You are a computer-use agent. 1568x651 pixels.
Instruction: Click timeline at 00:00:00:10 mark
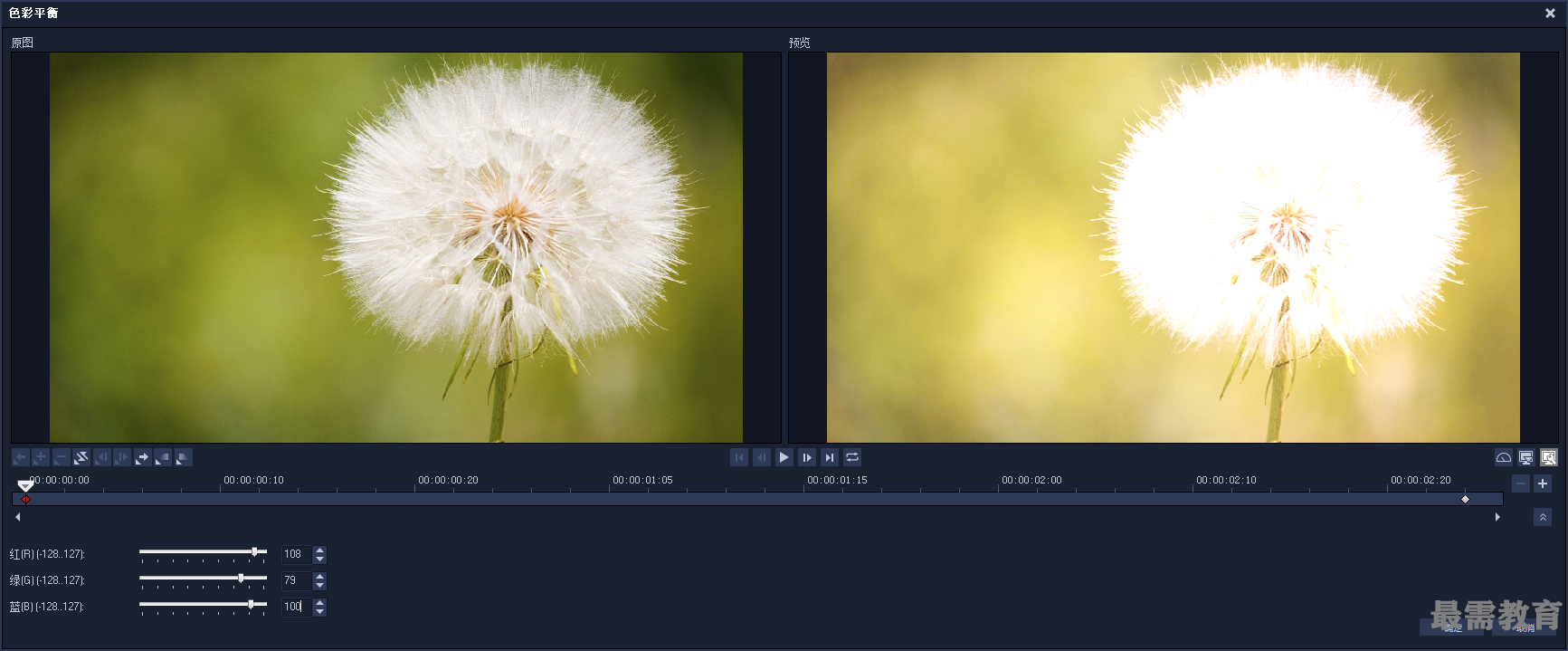click(253, 481)
